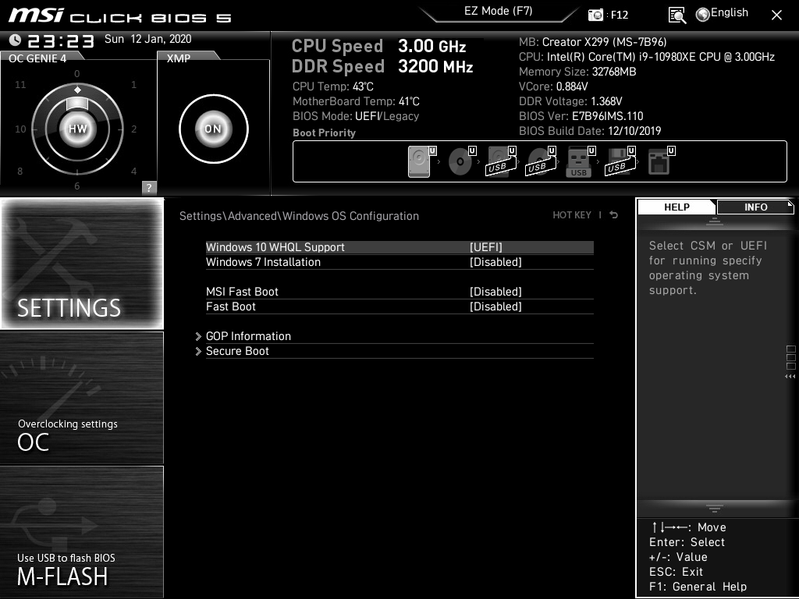Take a screenshot with the F12 camera icon
This screenshot has height=599, width=799.
click(595, 15)
